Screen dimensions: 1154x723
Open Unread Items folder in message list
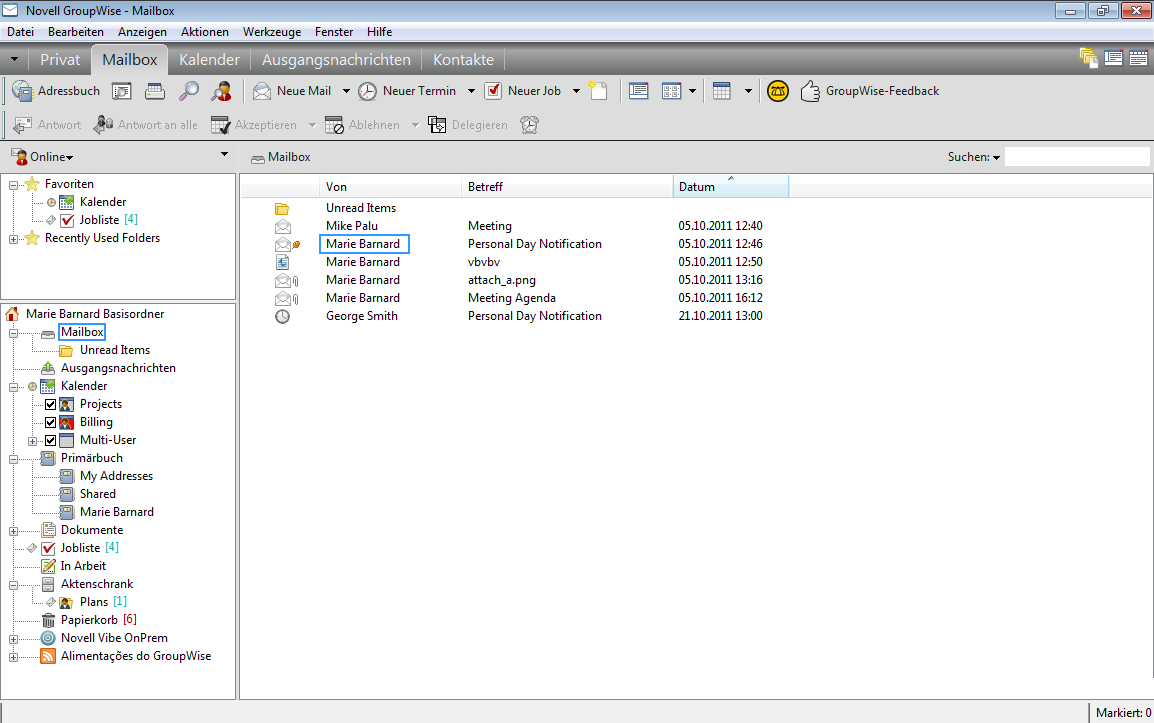pos(361,208)
